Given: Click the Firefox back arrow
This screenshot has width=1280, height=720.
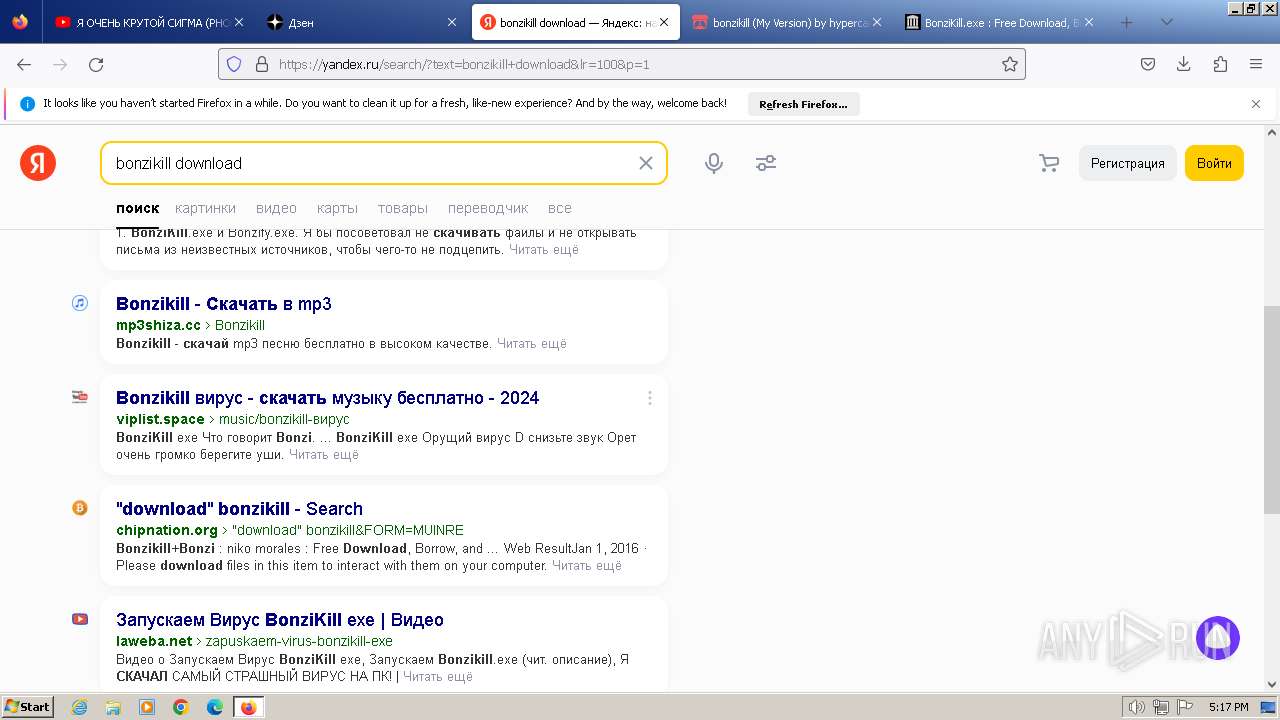Looking at the screenshot, I should pos(24,64).
